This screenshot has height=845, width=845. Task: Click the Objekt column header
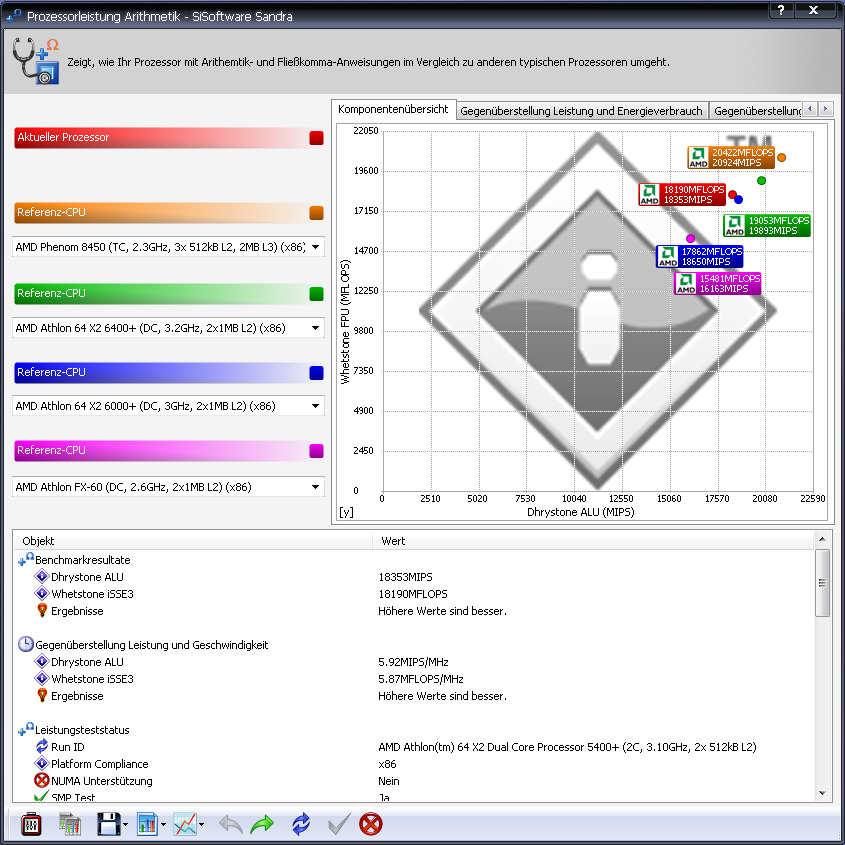pos(193,541)
